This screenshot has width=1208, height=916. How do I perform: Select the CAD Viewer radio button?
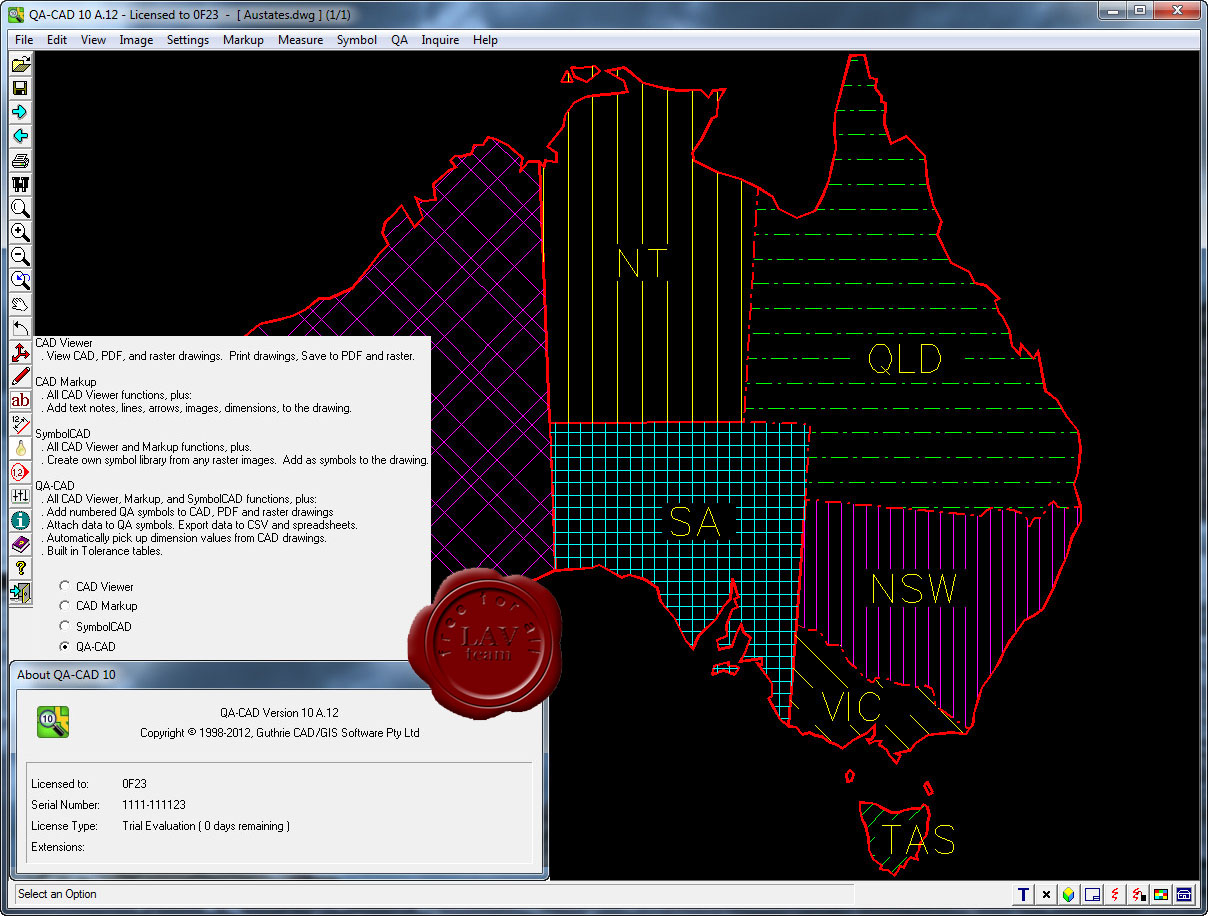[x=65, y=586]
